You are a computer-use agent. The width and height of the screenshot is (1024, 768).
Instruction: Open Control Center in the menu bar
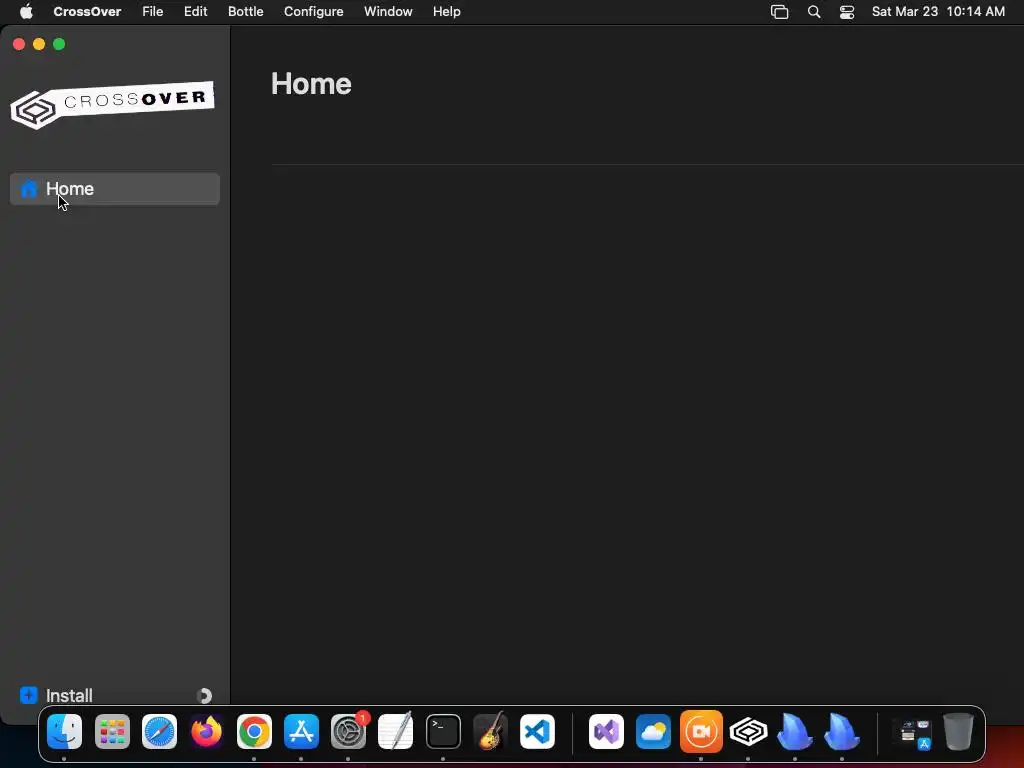click(847, 12)
